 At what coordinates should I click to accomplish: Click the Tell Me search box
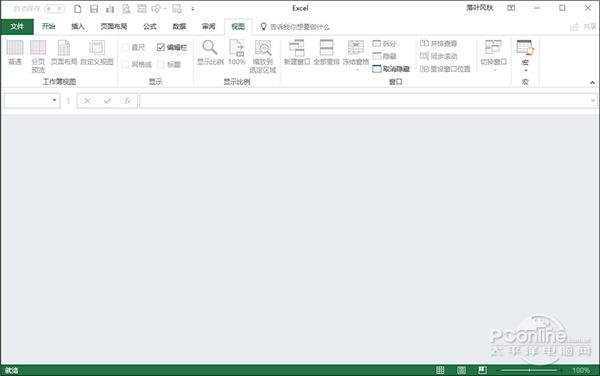[x=295, y=27]
